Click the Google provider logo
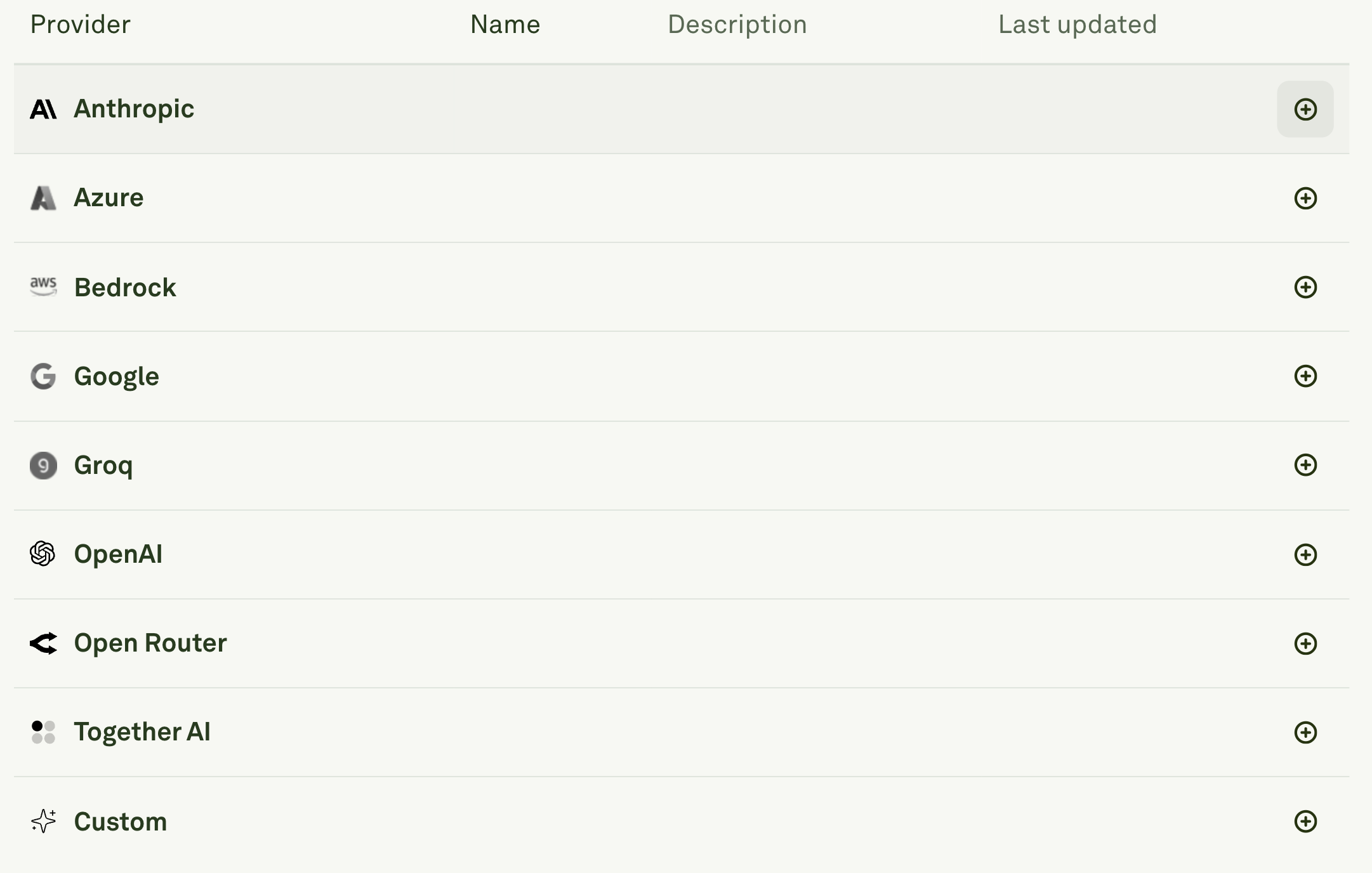 click(x=44, y=376)
